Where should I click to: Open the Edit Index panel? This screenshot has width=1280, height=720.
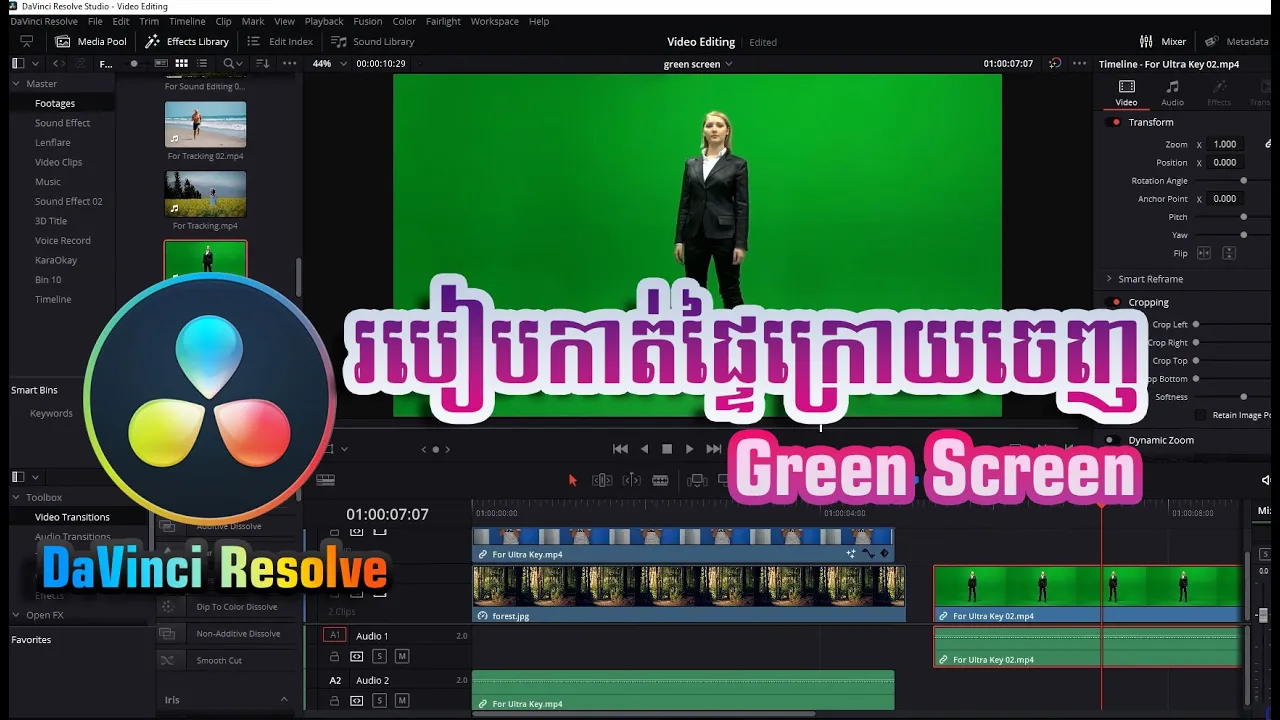click(x=280, y=41)
